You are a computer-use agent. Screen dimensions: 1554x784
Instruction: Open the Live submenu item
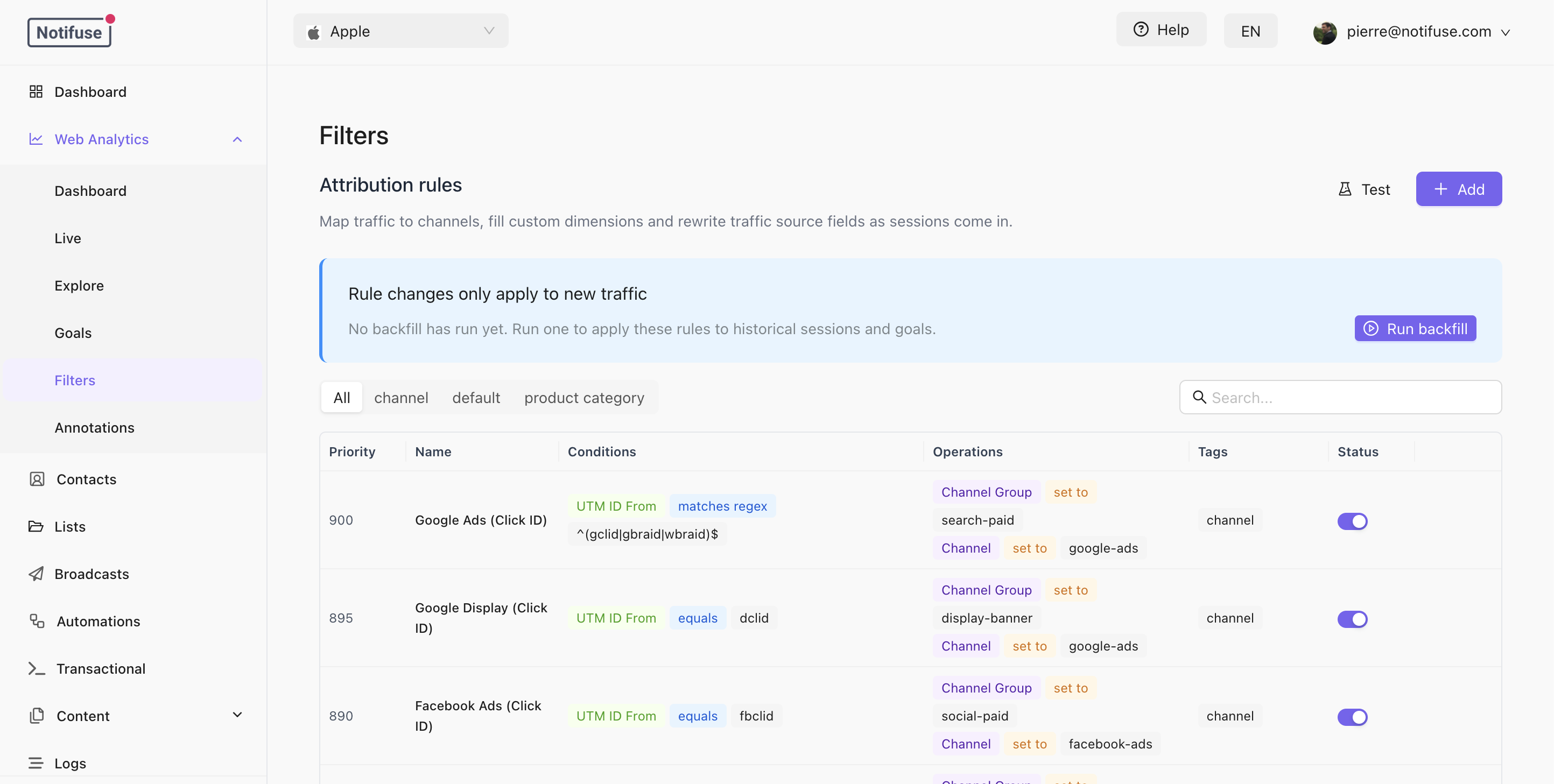(133, 238)
